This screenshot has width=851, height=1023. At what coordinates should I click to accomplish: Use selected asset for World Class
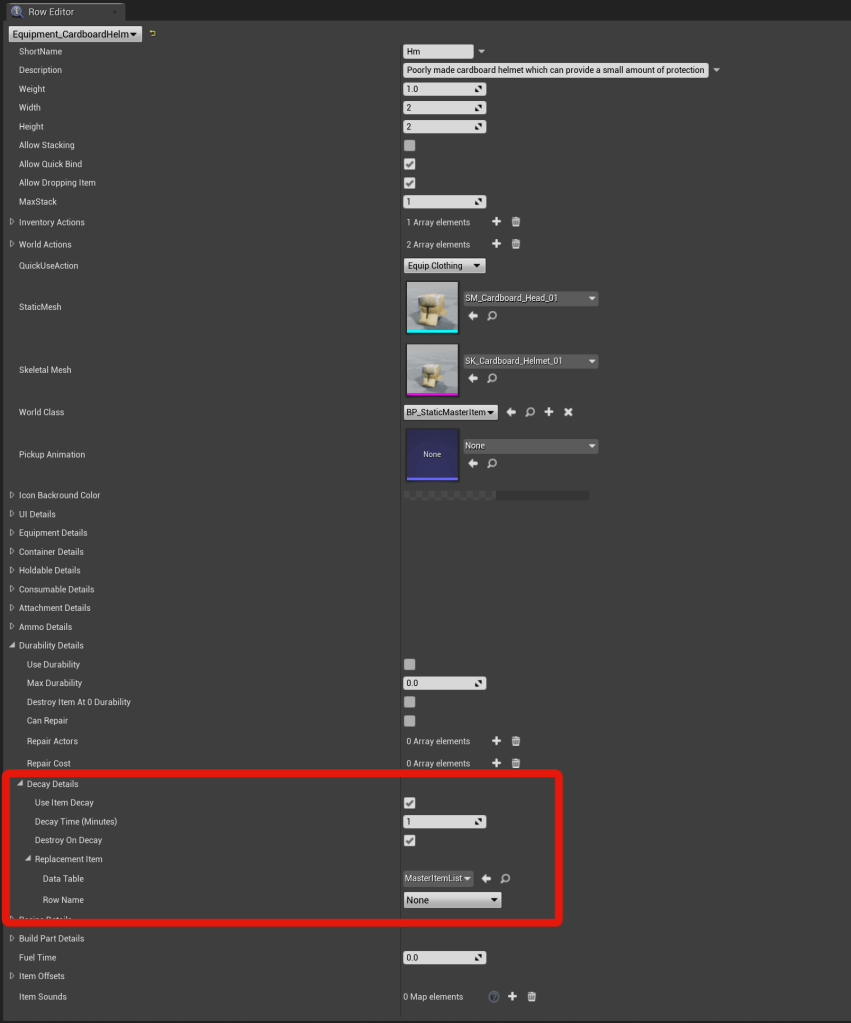click(511, 412)
